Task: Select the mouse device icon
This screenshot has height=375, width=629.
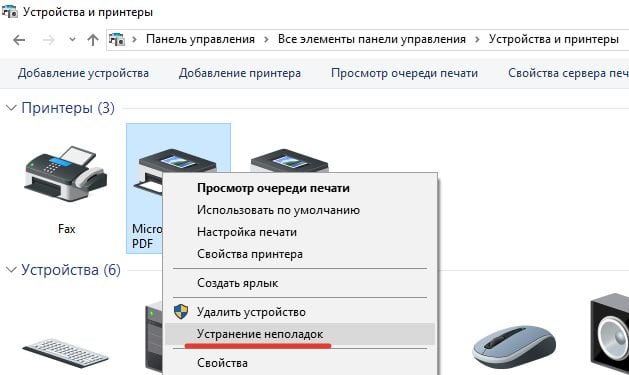Action: pyautogui.click(x=514, y=347)
